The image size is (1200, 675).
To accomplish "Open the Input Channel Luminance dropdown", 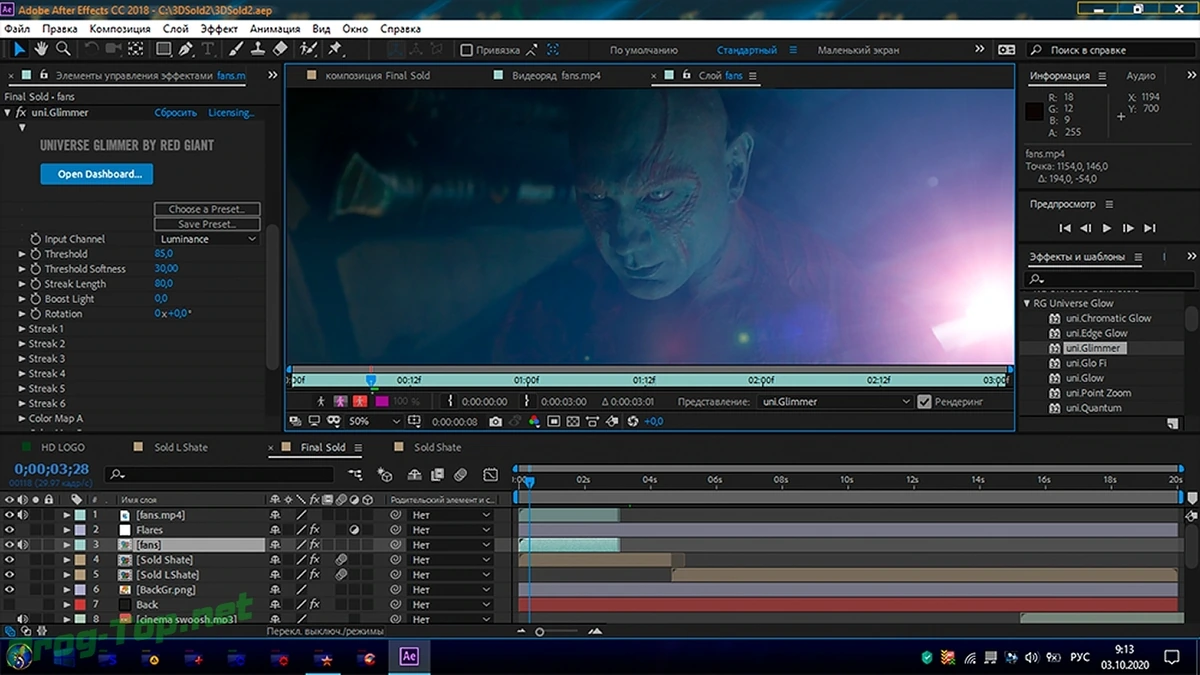I will (207, 239).
